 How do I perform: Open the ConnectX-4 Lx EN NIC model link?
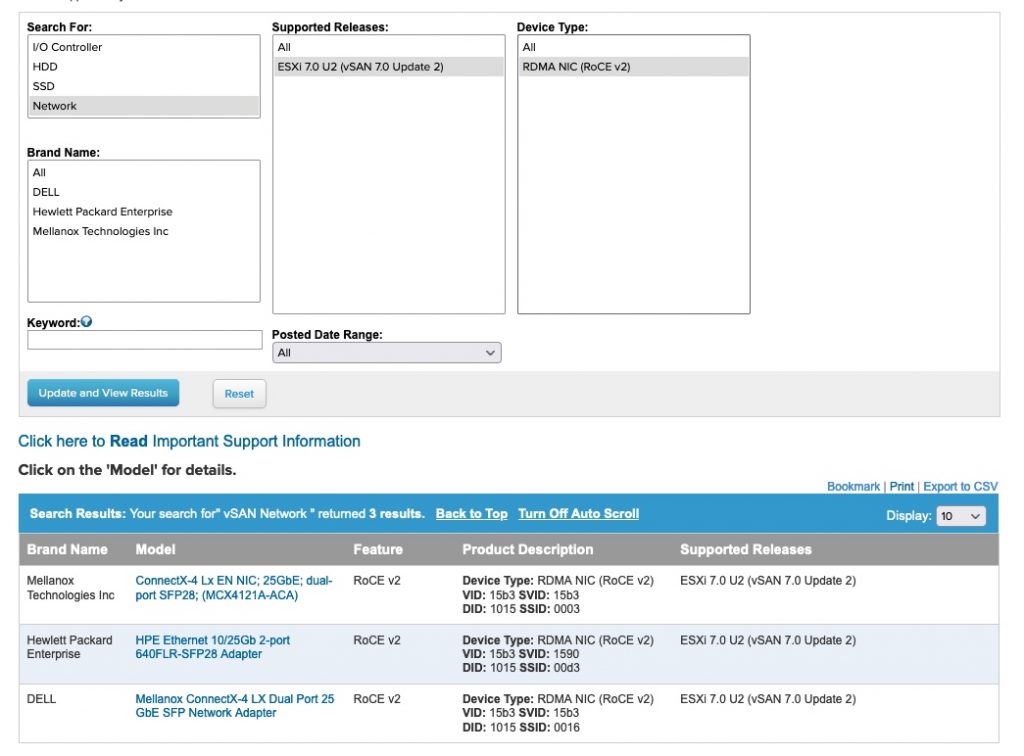pos(234,587)
